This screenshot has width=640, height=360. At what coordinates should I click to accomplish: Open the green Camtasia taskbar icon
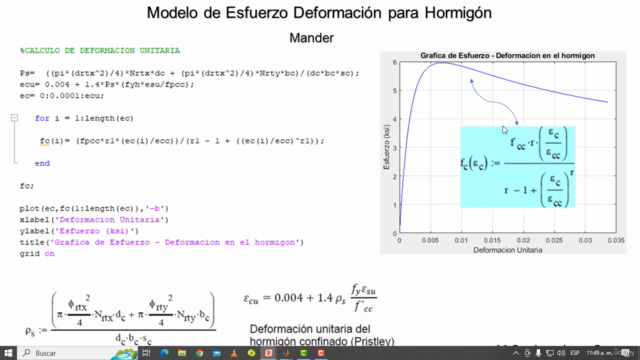[304, 353]
